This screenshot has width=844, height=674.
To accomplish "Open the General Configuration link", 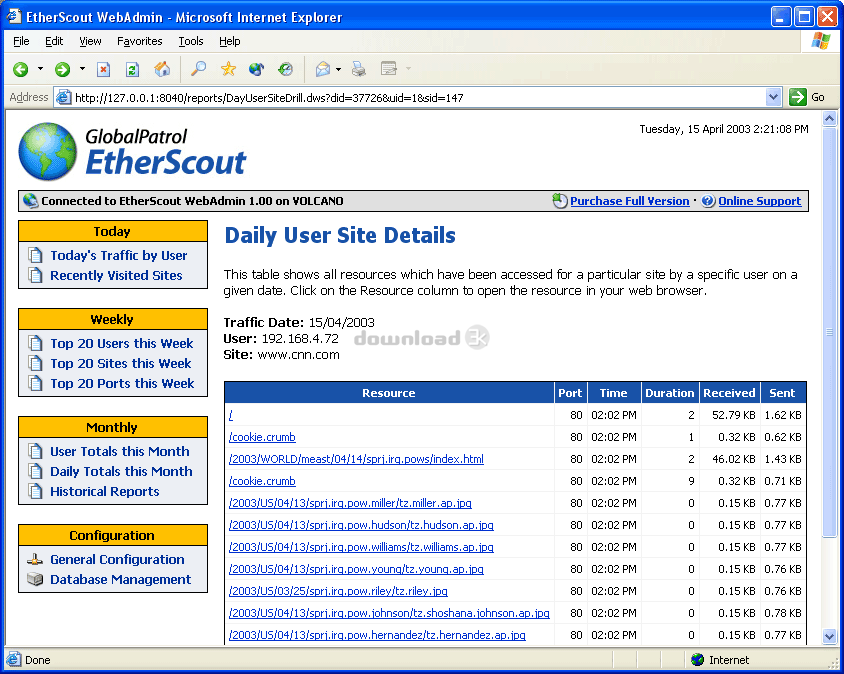I will 117,559.
